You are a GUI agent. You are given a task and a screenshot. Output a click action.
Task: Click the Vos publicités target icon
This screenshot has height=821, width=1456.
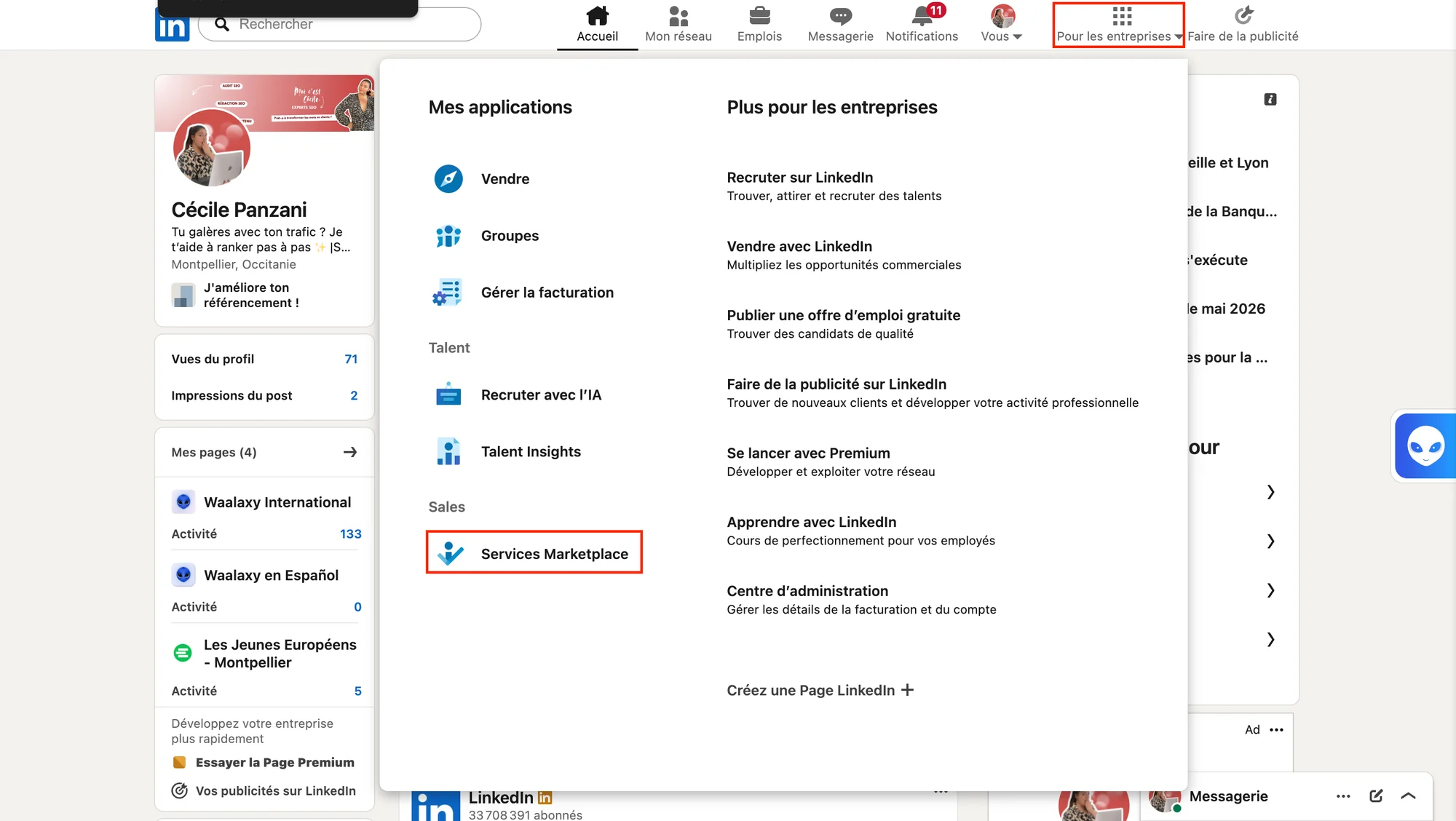coord(180,791)
